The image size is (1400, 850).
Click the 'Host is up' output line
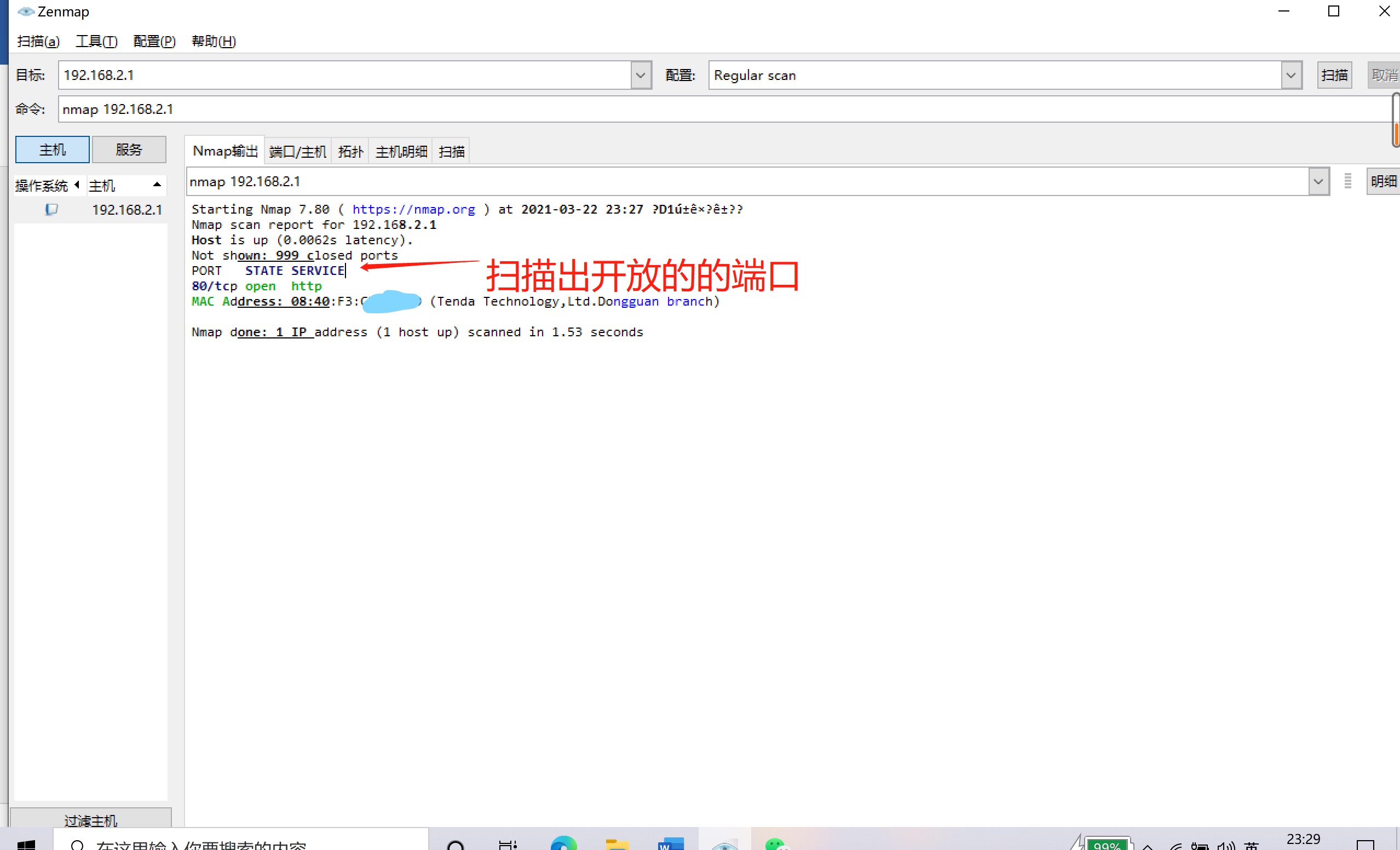[x=302, y=240]
